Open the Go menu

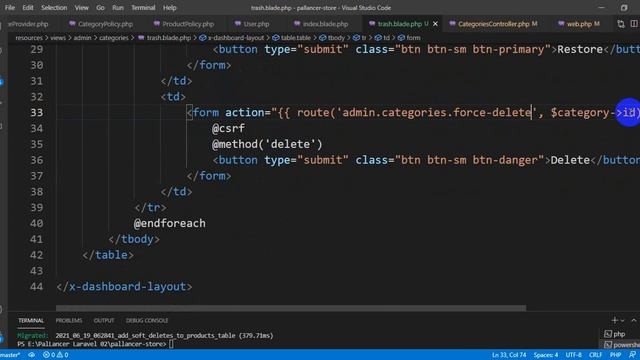(100, 8)
